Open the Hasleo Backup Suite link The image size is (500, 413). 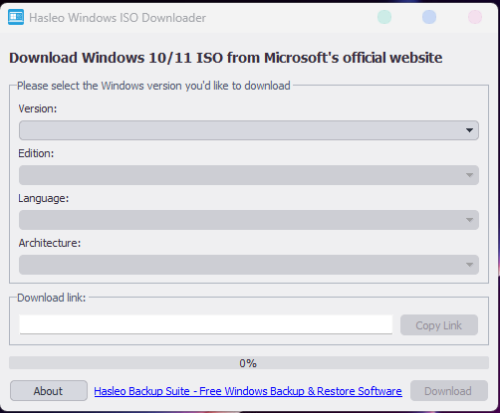pos(248,391)
